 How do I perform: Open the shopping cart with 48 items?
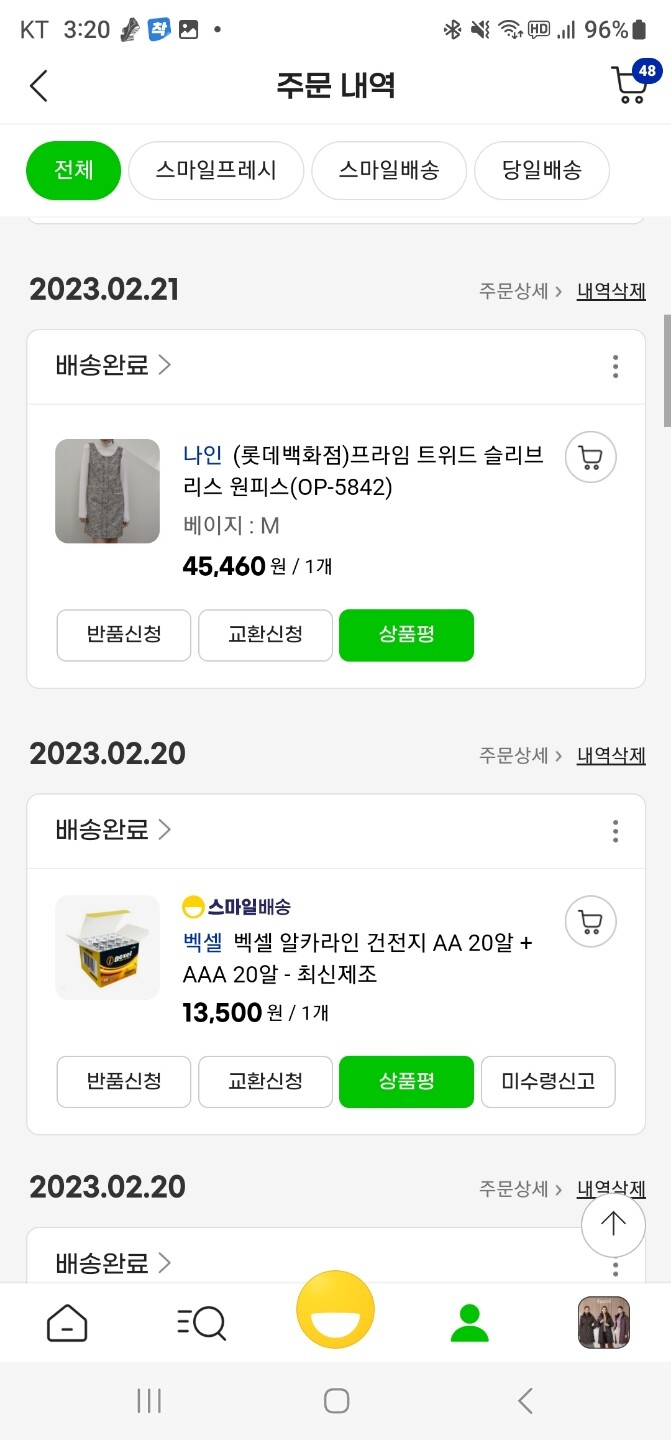coord(628,85)
